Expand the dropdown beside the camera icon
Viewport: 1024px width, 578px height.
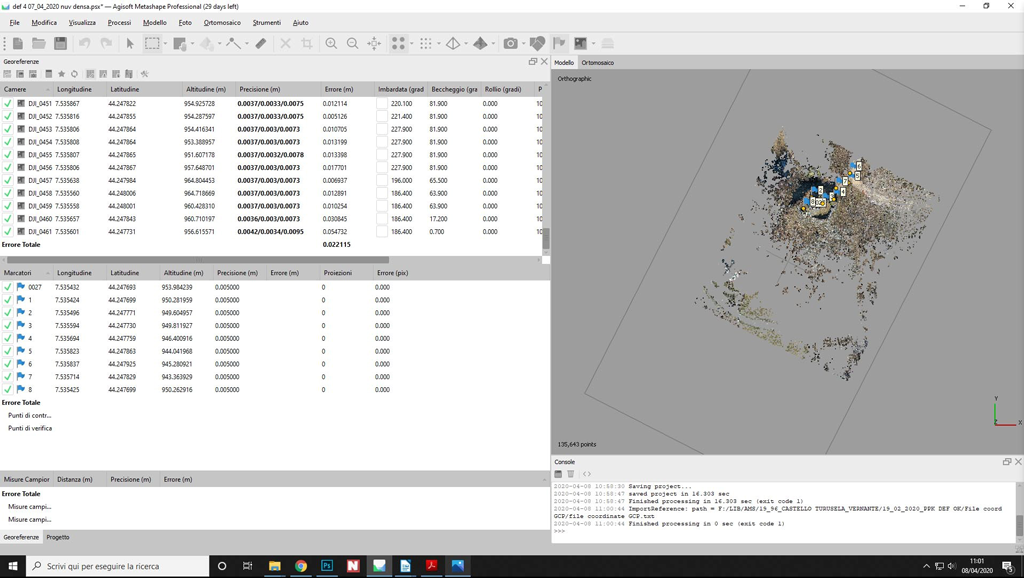pyautogui.click(x=524, y=44)
